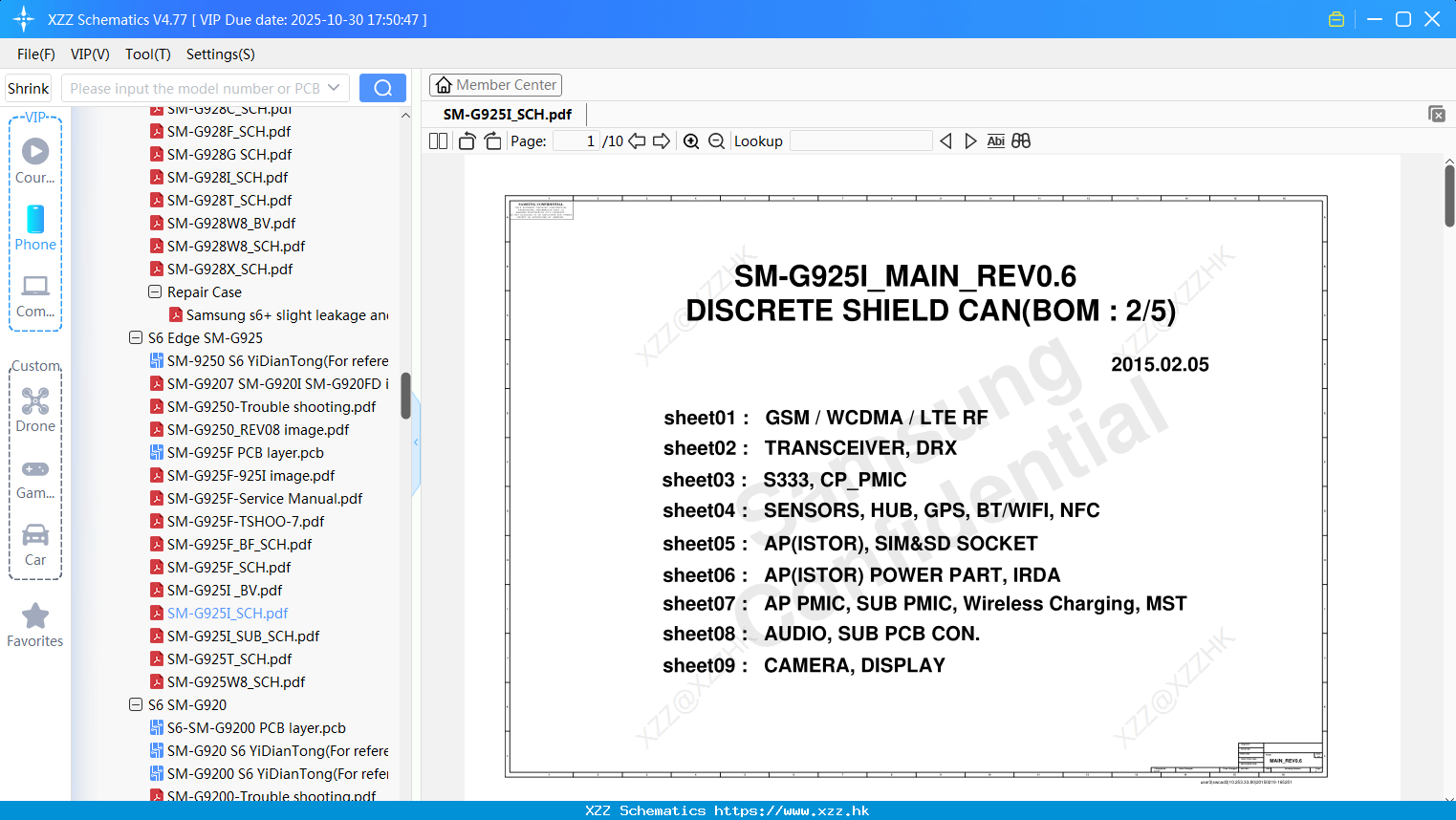
Task: Open the Settings(S) menu
Action: pos(221,54)
